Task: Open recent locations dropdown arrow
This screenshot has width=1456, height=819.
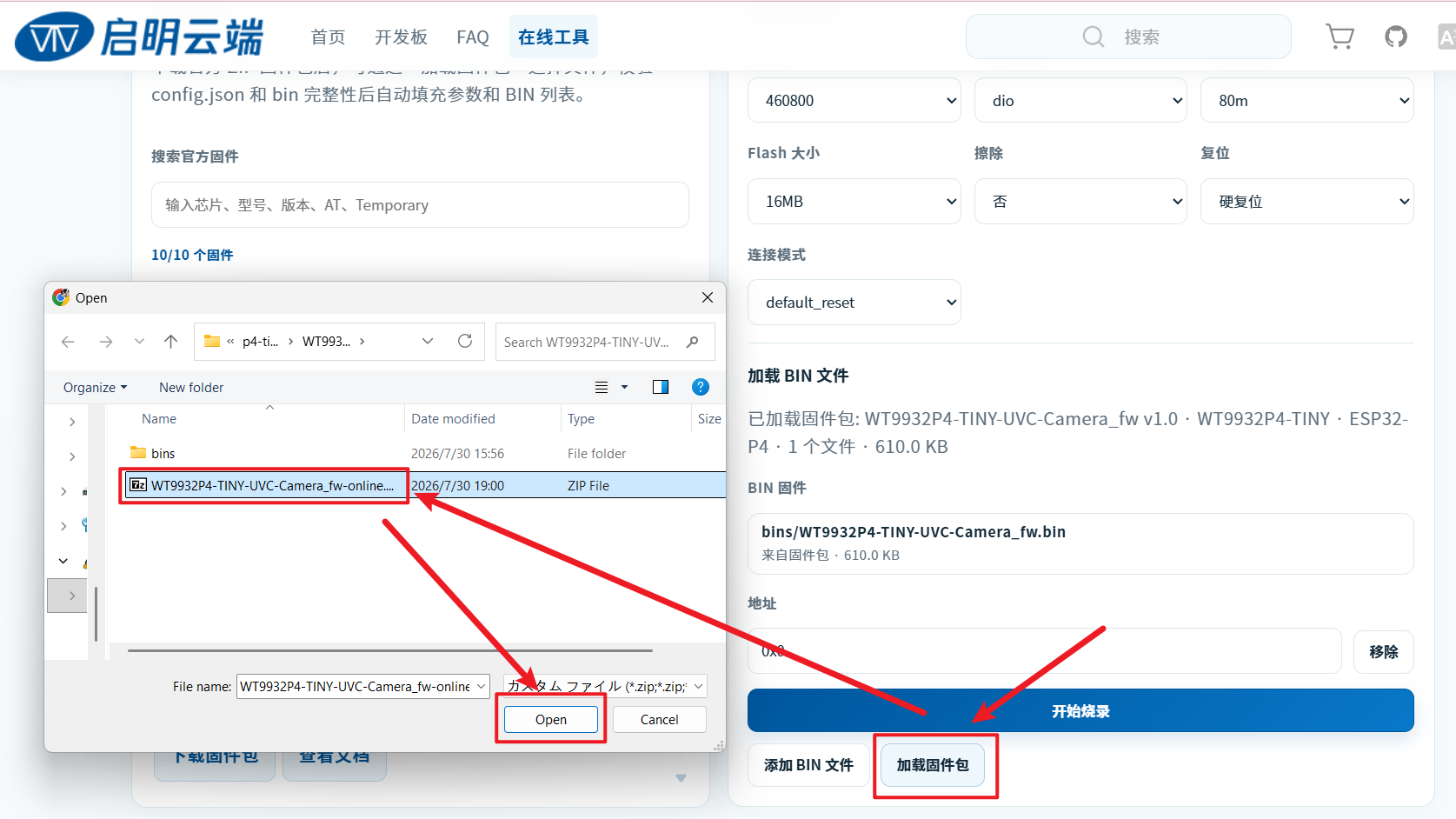Action: (139, 342)
